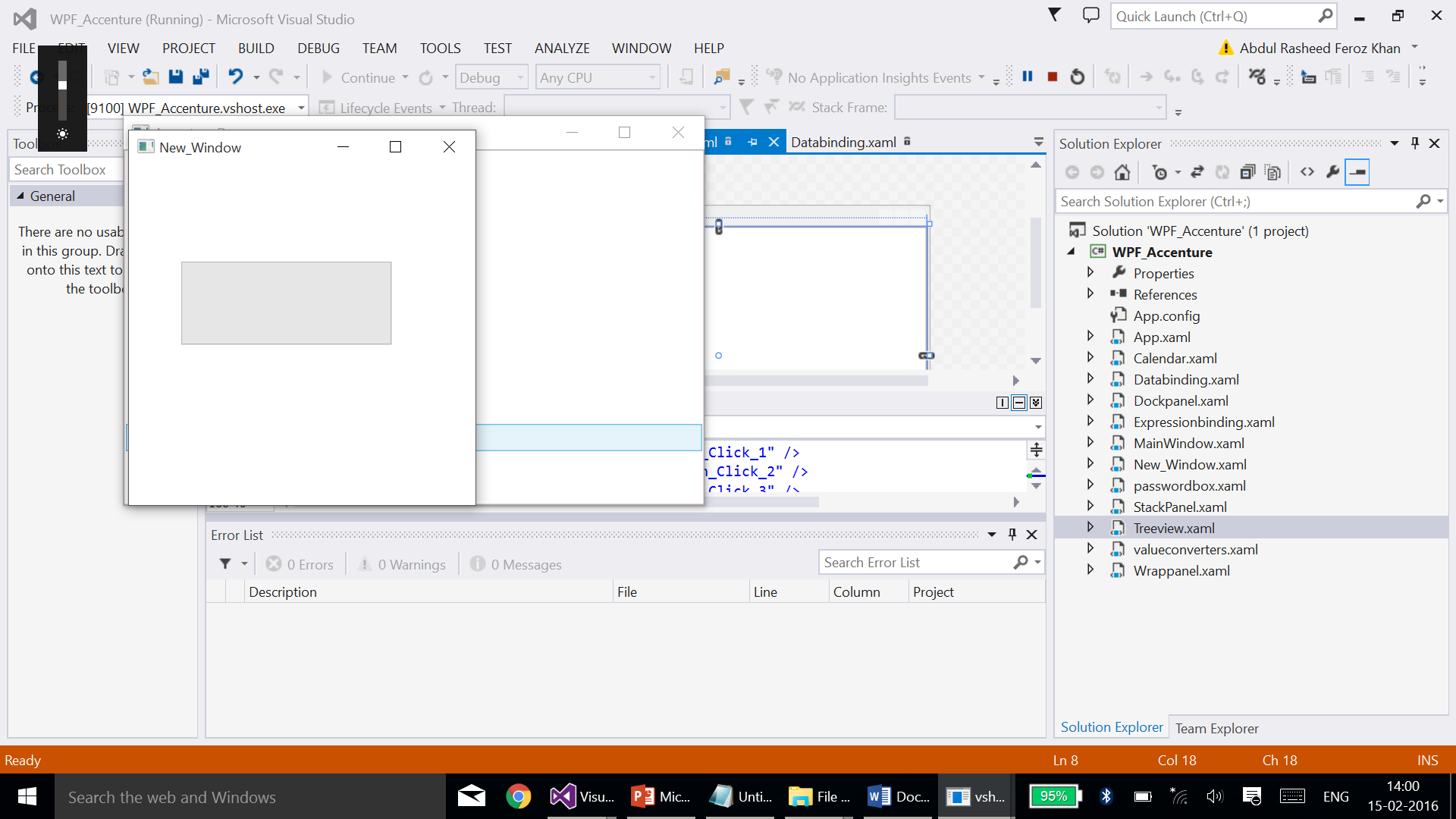Toggle Preview Selected Items in Solution Explorer
The width and height of the screenshot is (1456, 819).
point(1357,172)
